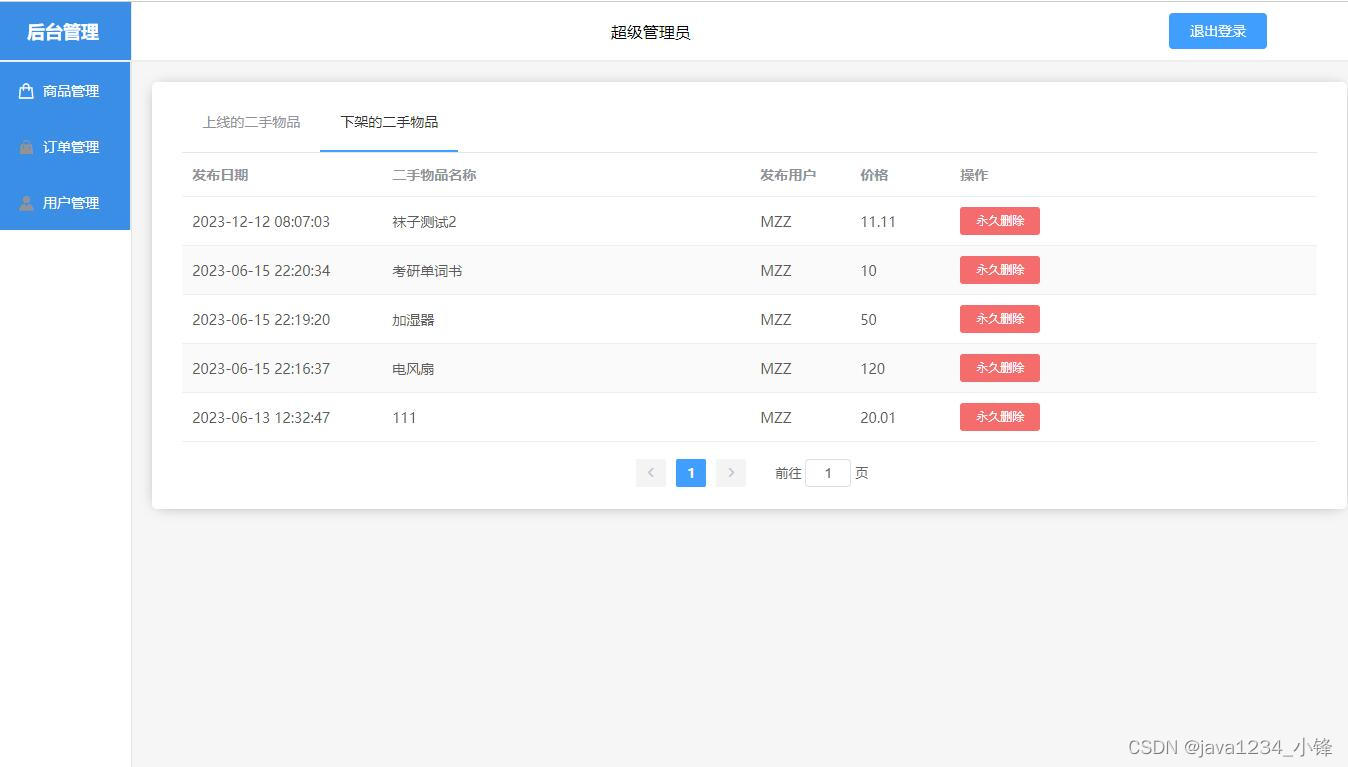The width and height of the screenshot is (1348, 767).
Task: Click price 20.01
Action: (x=878, y=418)
